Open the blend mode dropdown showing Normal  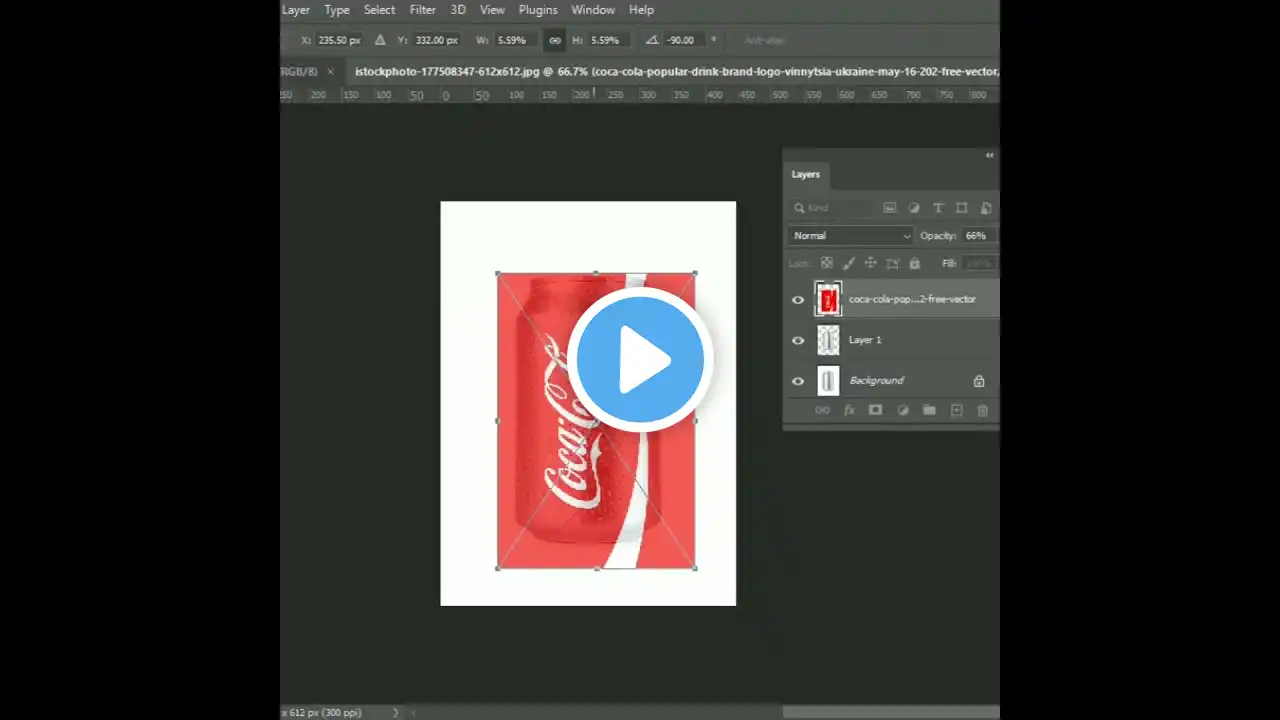(x=850, y=235)
